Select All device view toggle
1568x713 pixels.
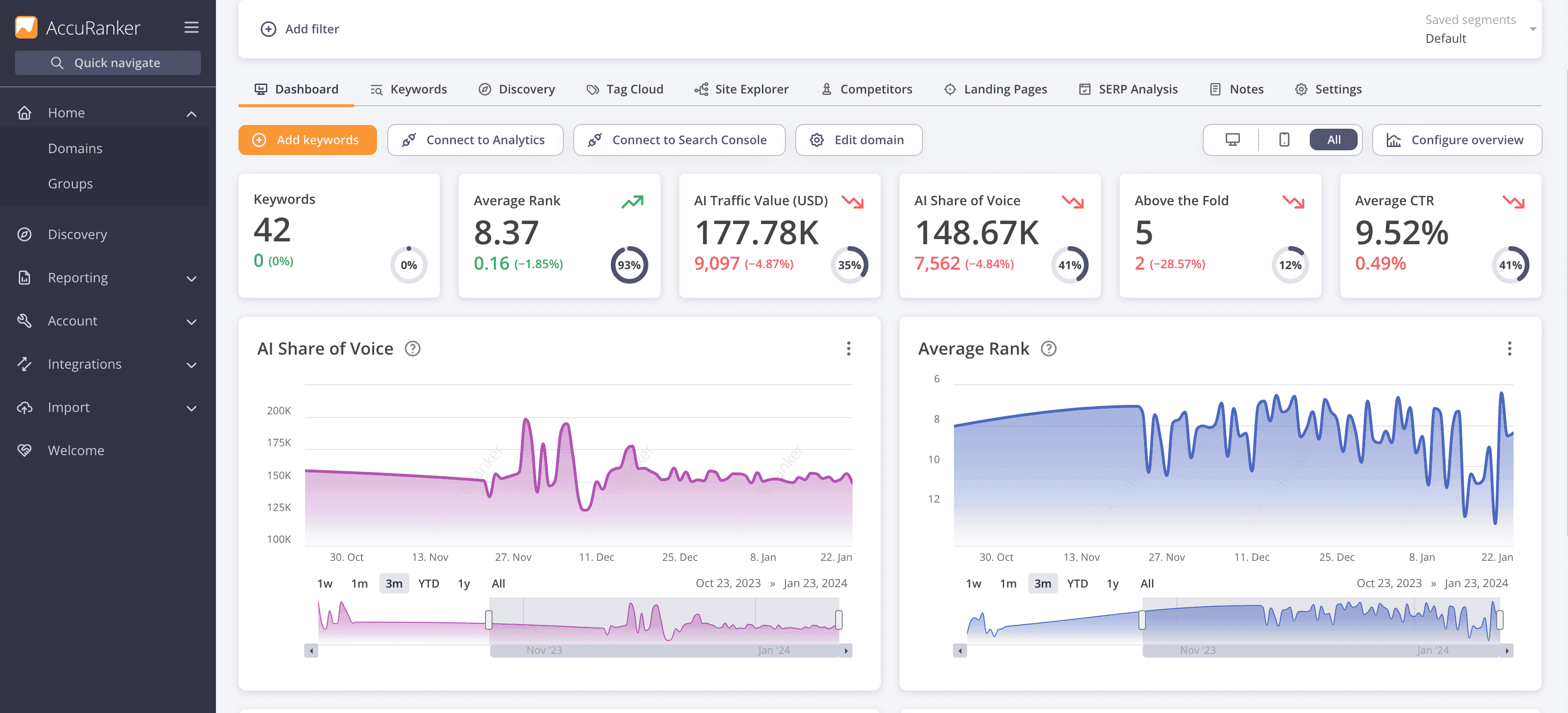point(1334,138)
